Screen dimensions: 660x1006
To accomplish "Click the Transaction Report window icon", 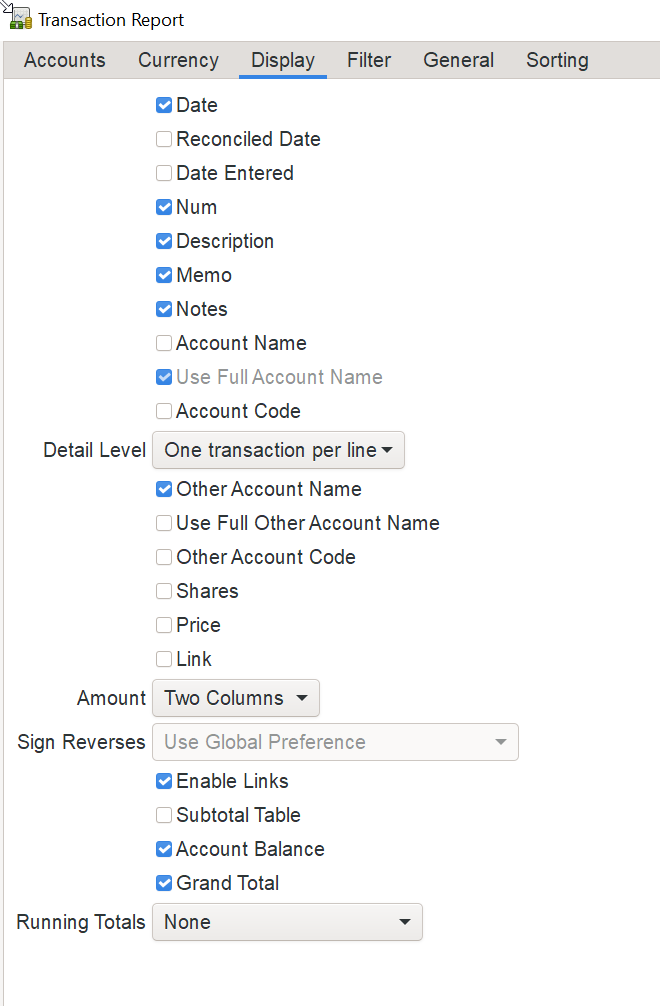I will [20, 19].
